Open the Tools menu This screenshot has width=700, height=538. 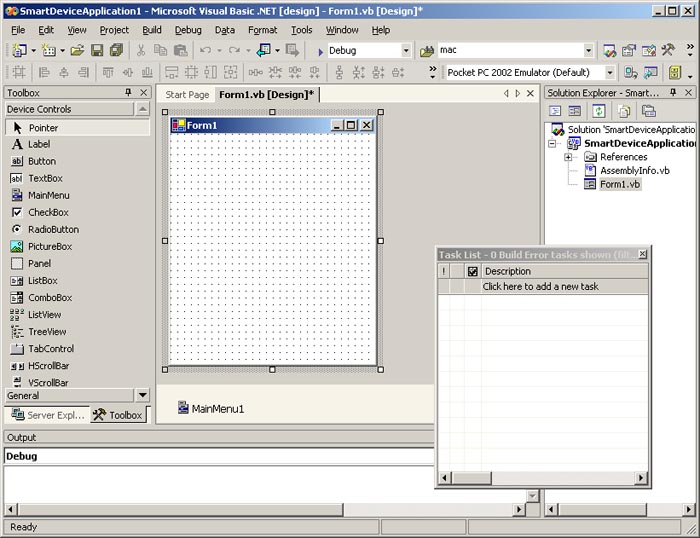point(302,30)
